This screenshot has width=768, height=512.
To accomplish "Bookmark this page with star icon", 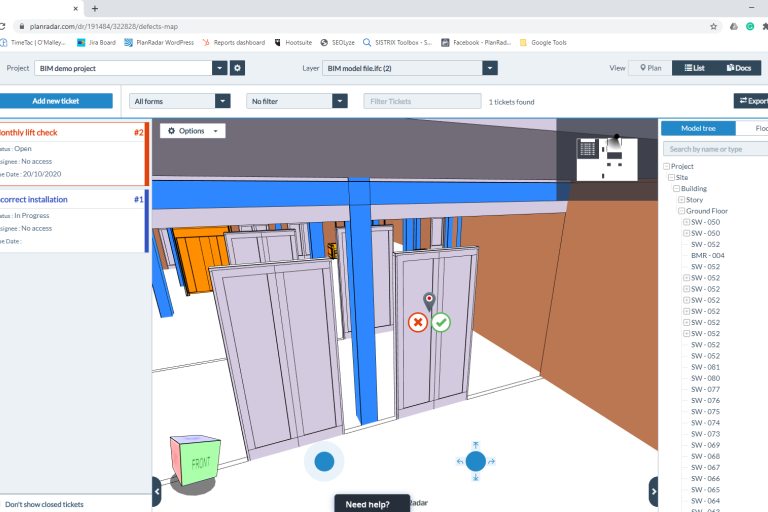I will click(x=713, y=26).
